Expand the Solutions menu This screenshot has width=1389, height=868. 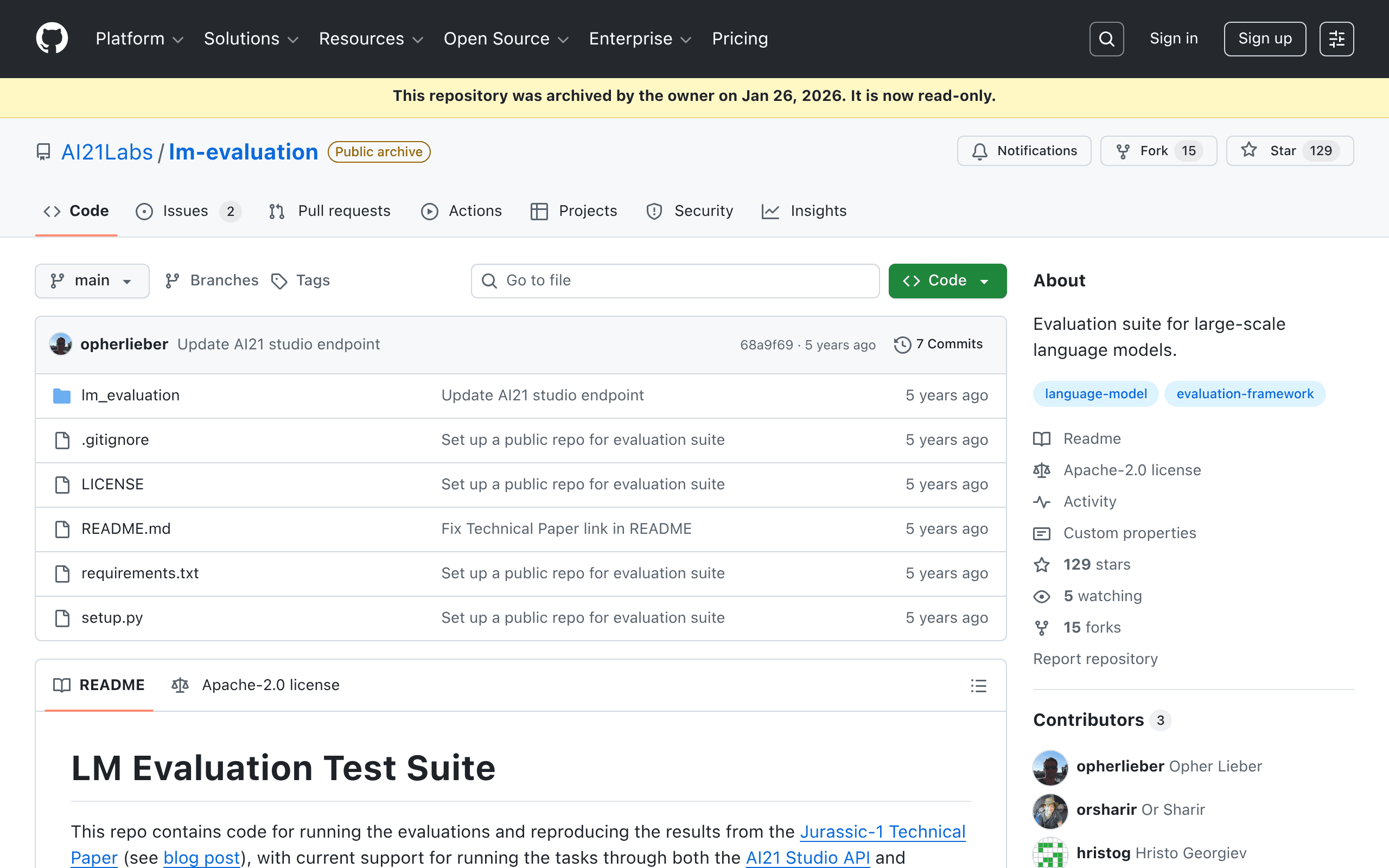point(251,39)
